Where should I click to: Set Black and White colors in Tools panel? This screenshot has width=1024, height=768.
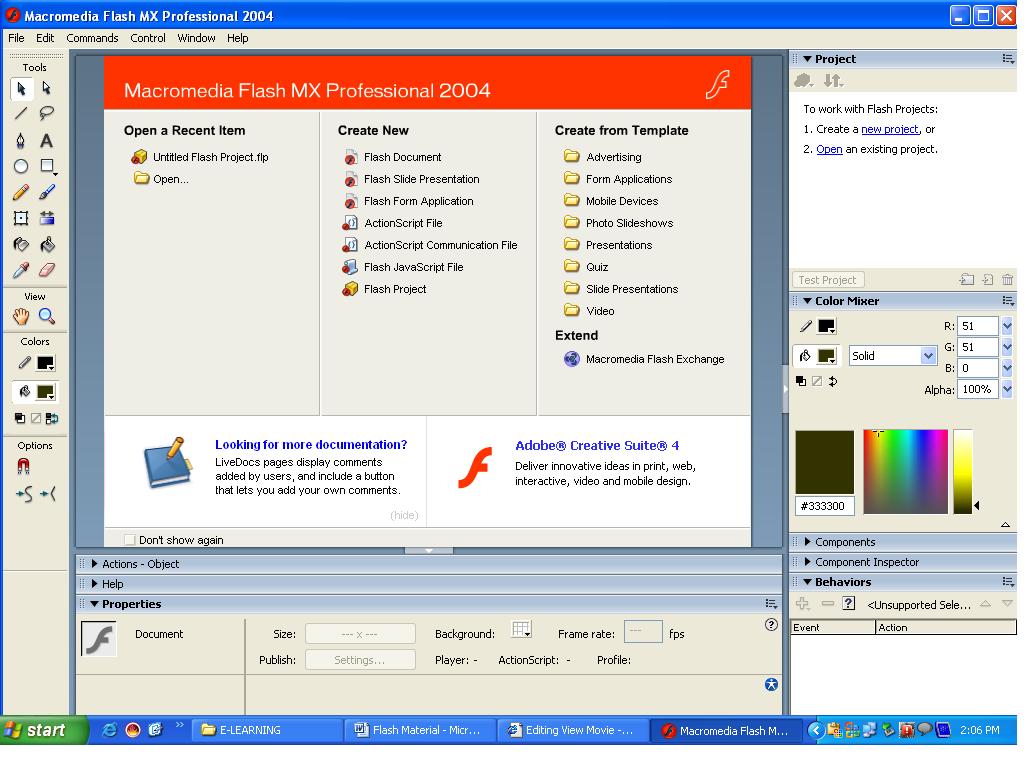20,419
